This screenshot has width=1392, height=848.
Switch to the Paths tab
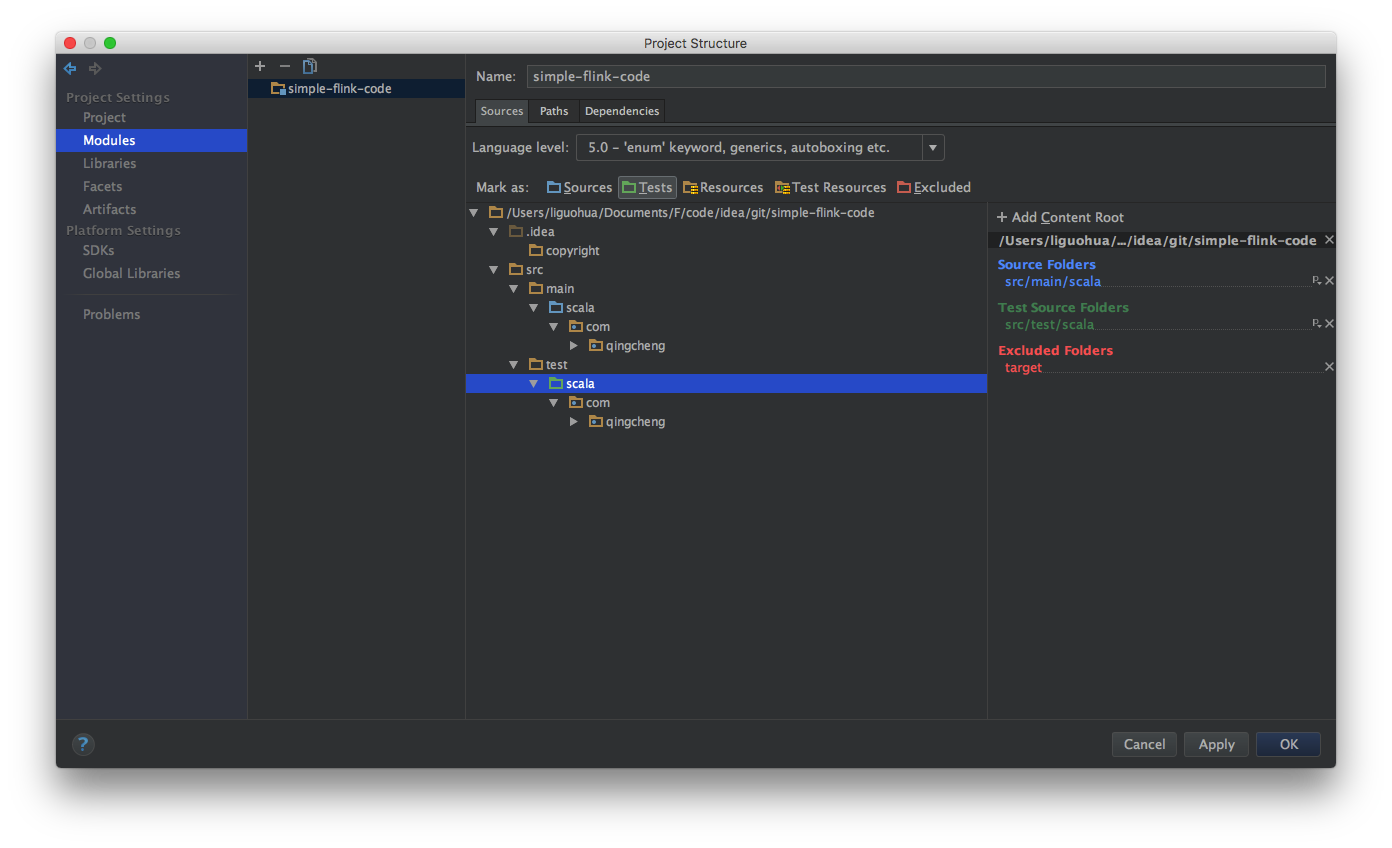click(x=553, y=111)
